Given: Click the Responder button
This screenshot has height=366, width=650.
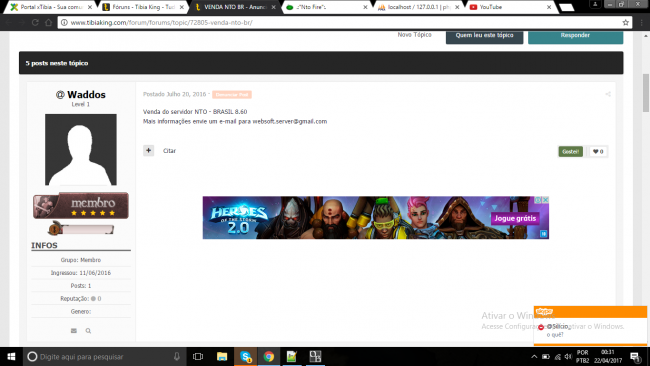Looking at the screenshot, I should [x=575, y=36].
